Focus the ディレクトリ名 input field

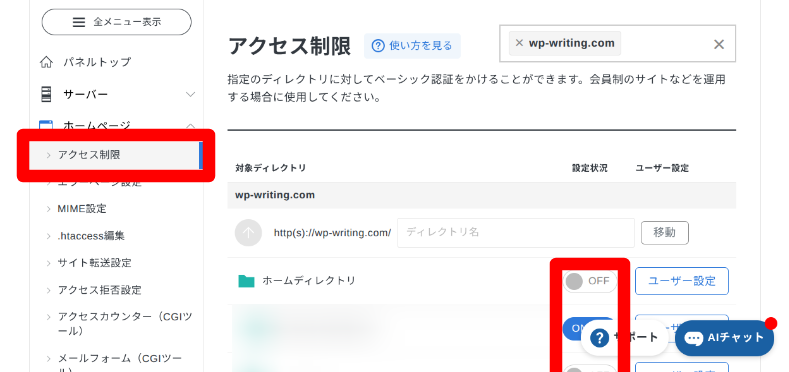coord(516,233)
